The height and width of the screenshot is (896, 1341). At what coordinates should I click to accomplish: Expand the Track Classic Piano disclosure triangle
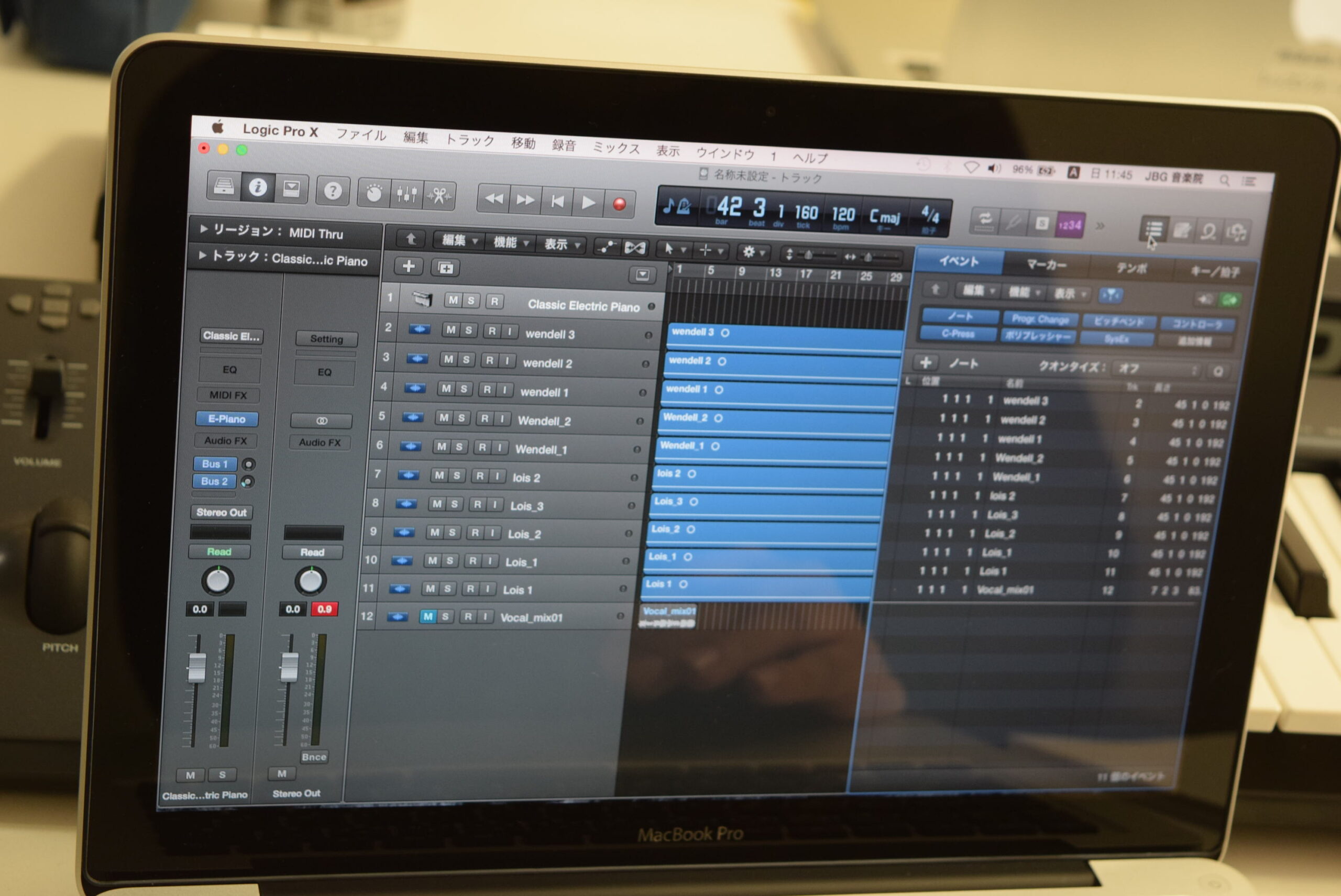pos(202,256)
